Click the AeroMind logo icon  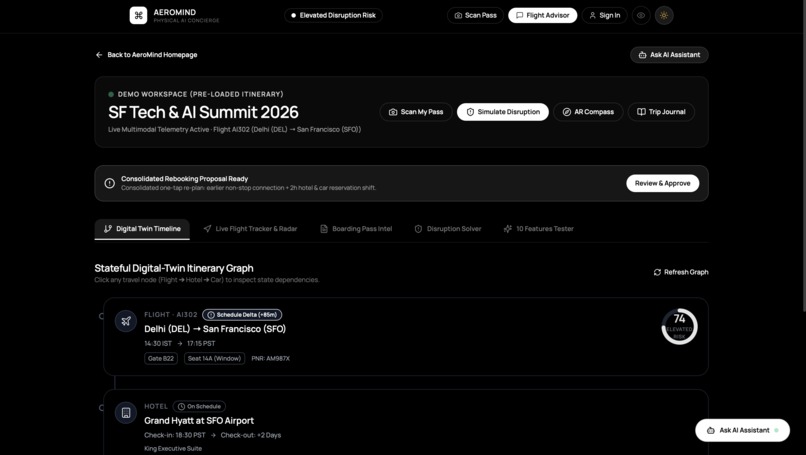pyautogui.click(x=138, y=15)
